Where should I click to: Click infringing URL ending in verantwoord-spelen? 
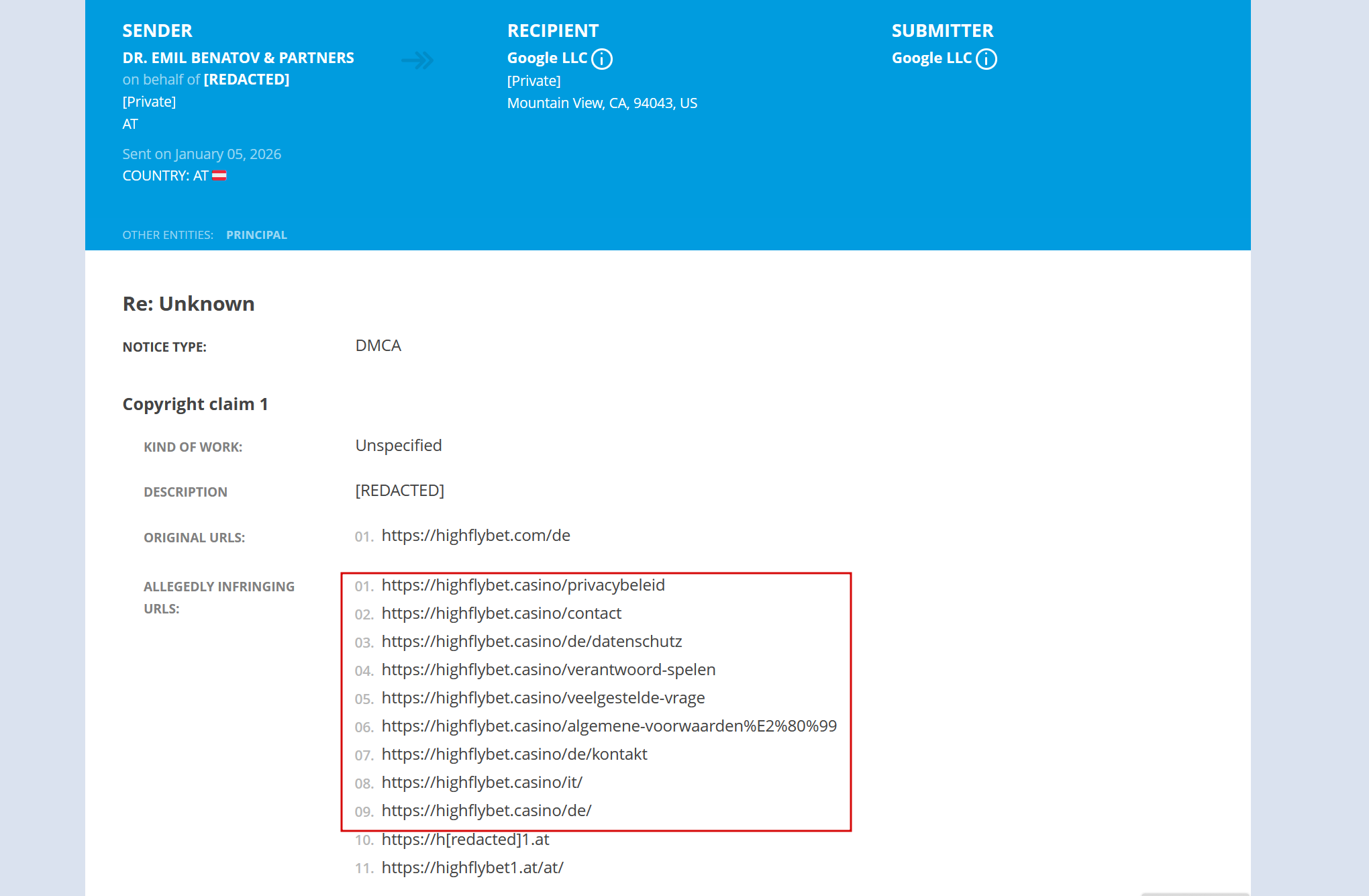(548, 670)
